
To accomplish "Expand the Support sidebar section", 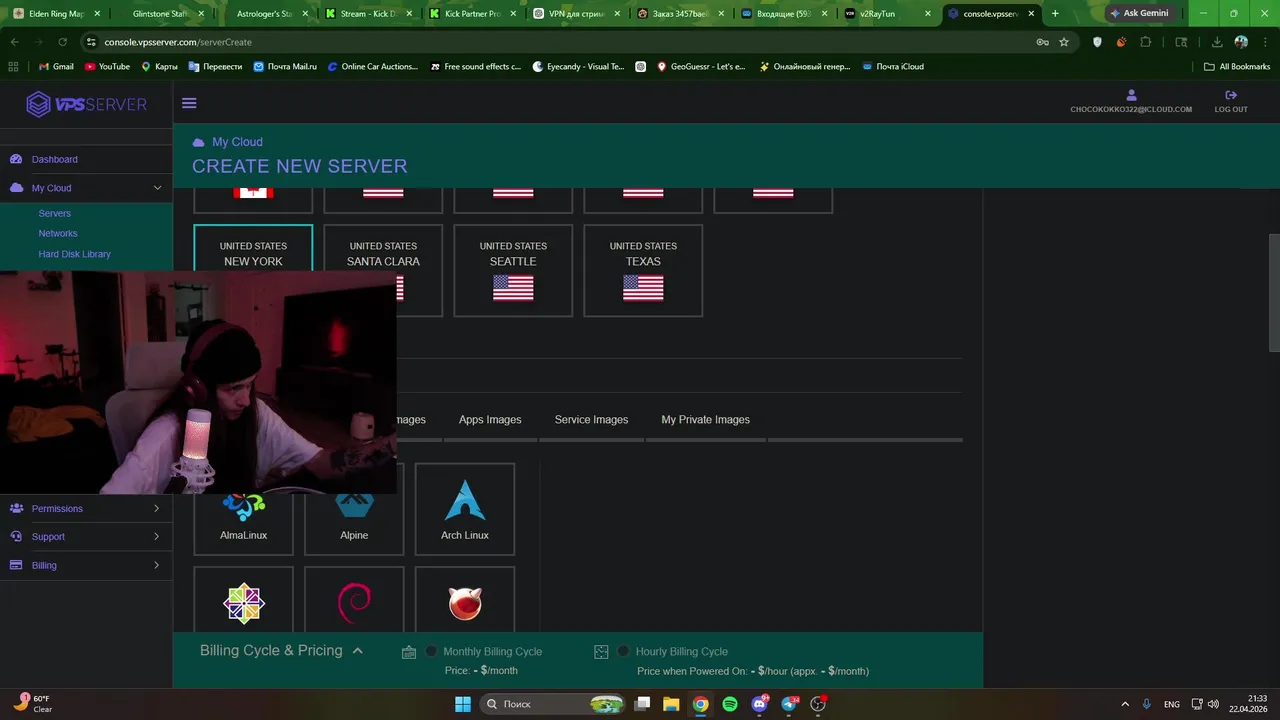I will (157, 537).
